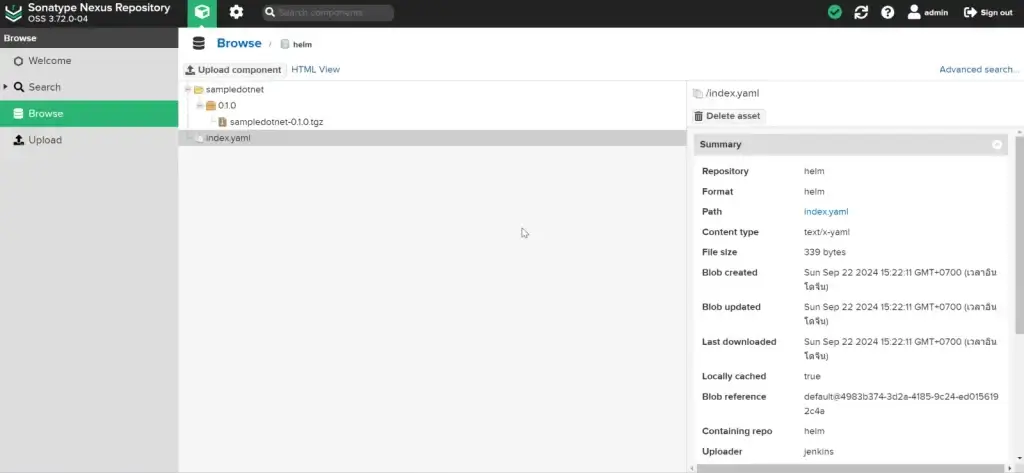Open the administration gear icon
Screen dimensions: 1024x473
[x=236, y=12]
